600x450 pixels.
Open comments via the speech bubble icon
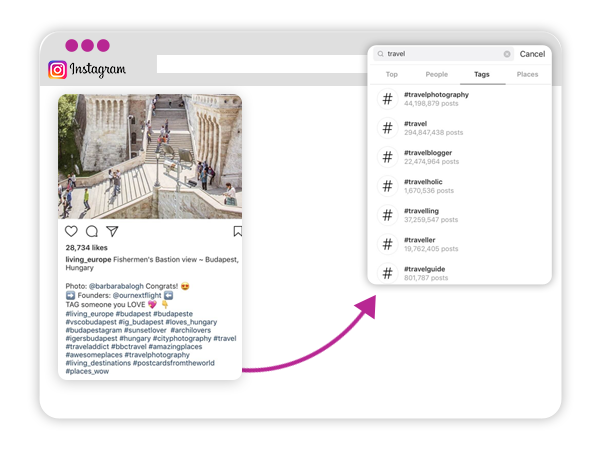coord(92,231)
